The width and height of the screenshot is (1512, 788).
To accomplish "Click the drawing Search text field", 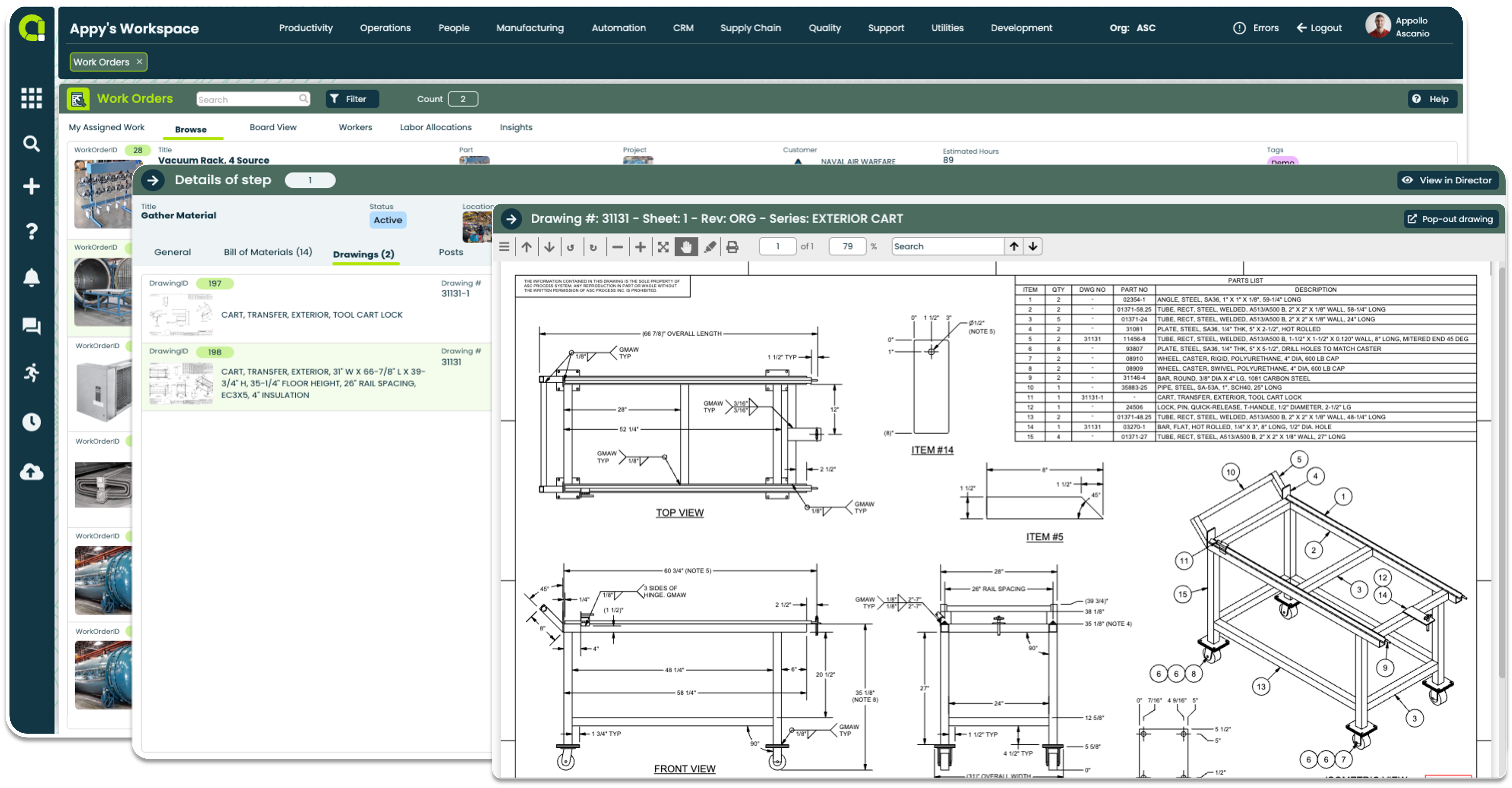I will [x=947, y=247].
